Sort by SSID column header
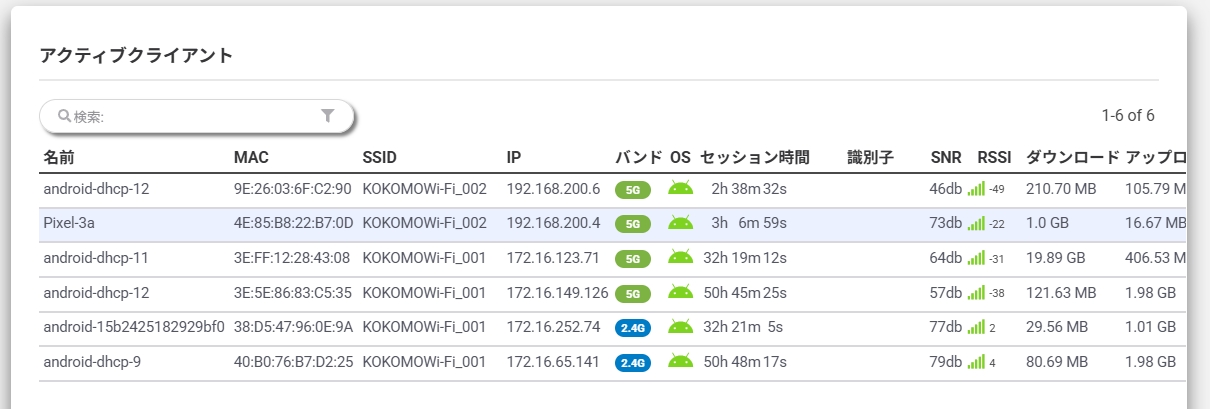1210x409 pixels. (x=380, y=157)
